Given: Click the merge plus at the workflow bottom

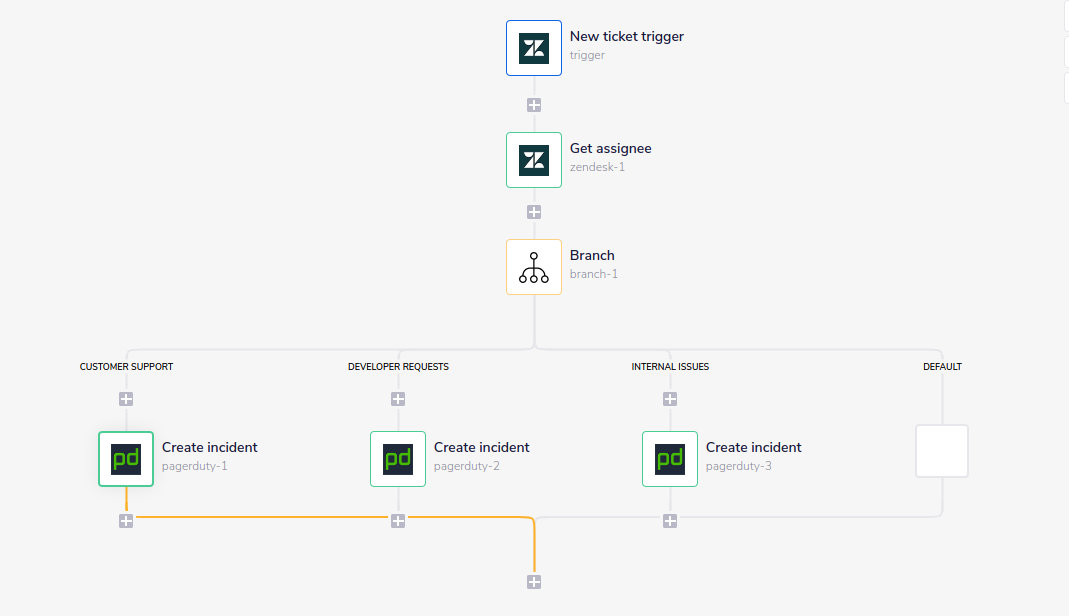Looking at the screenshot, I should pyautogui.click(x=534, y=581).
